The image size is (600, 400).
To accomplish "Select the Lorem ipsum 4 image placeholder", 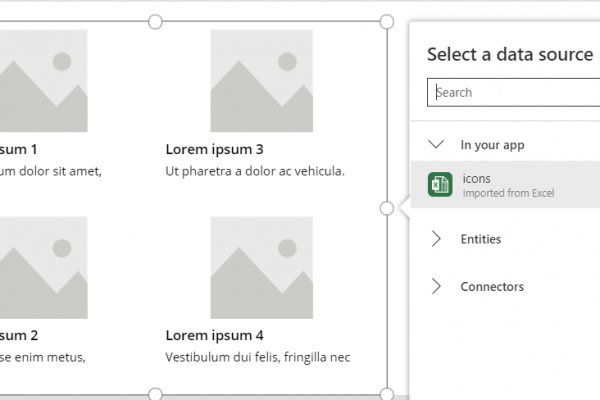I will pyautogui.click(x=262, y=268).
